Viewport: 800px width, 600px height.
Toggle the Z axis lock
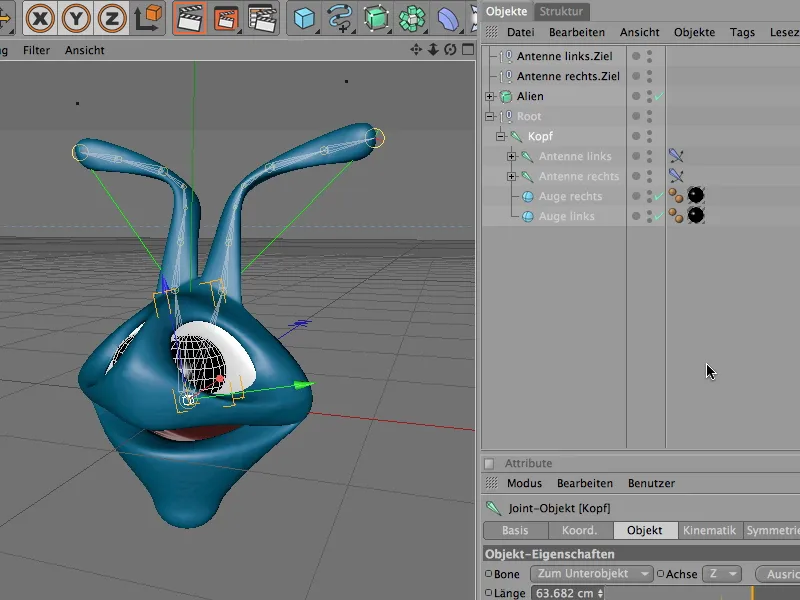point(111,18)
